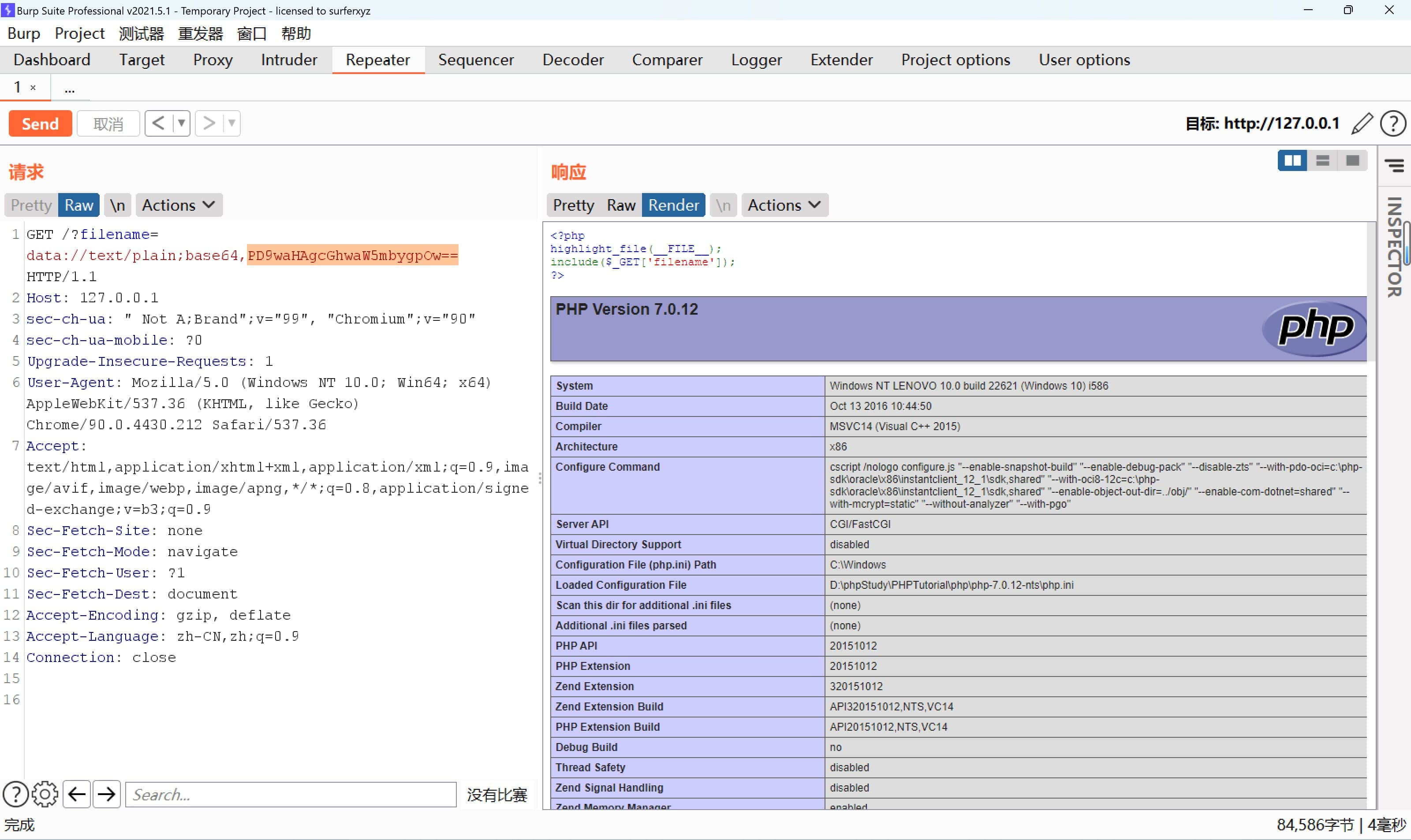Open the Project menu
Viewport: 1411px width, 840px height.
point(79,33)
